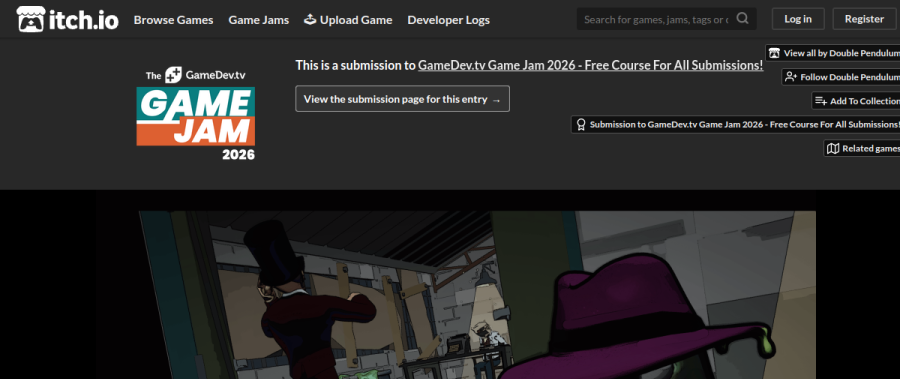The width and height of the screenshot is (900, 379).
Task: Open Developer Logs section
Action: 449,20
